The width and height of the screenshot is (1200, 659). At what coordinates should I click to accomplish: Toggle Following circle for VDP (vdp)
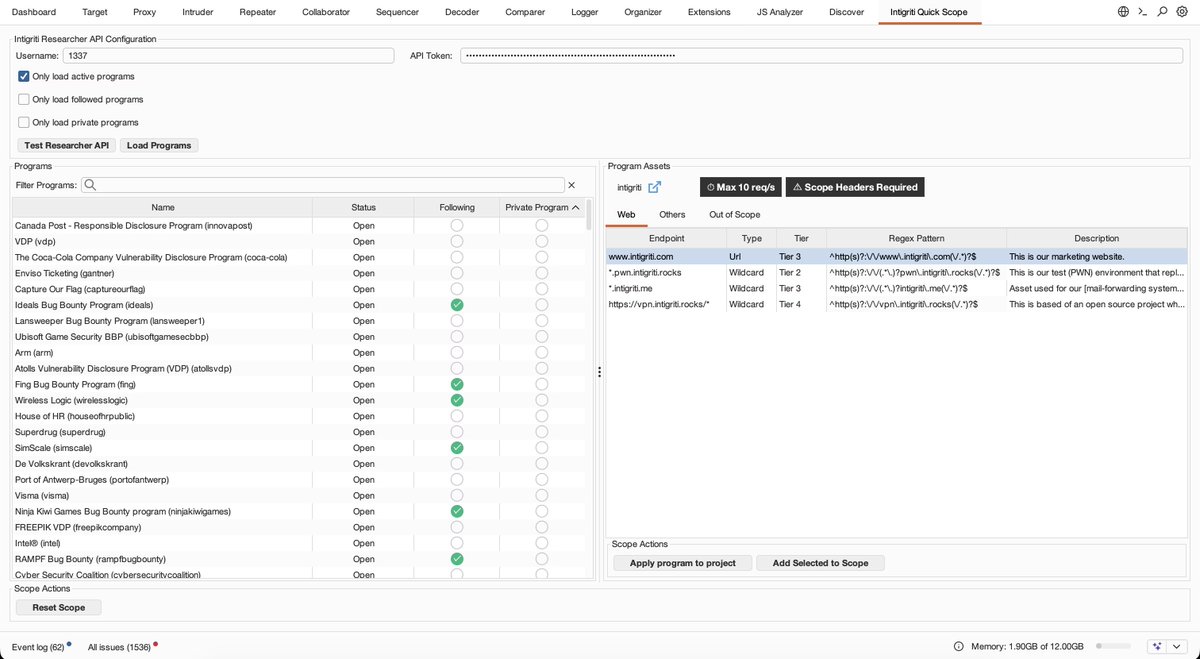pyautogui.click(x=457, y=241)
